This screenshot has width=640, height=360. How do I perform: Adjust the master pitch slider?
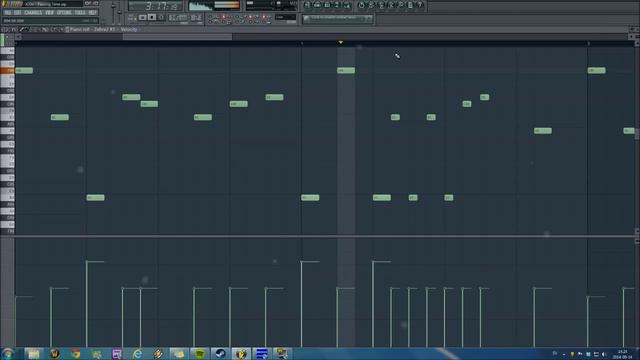(119, 12)
